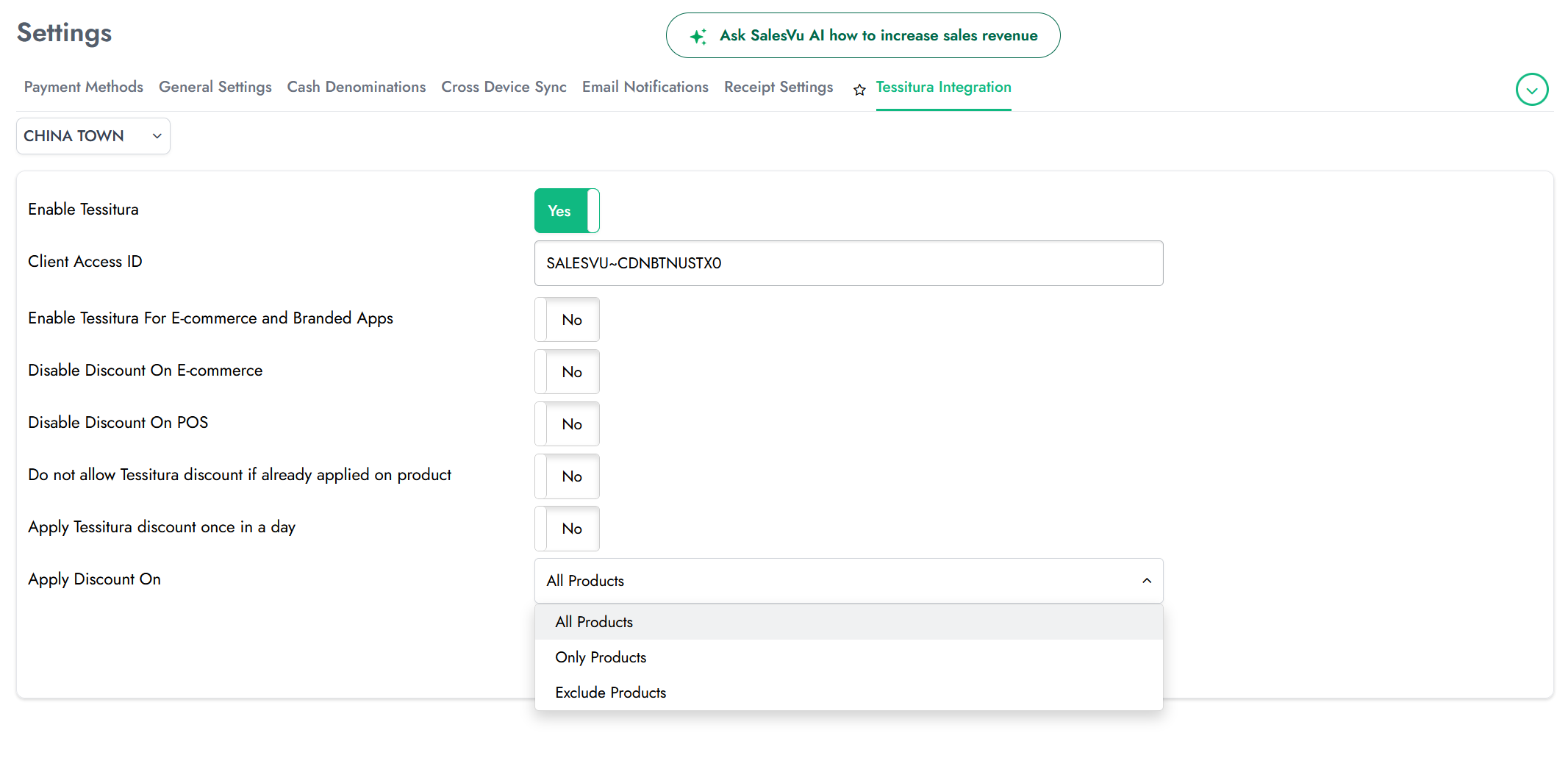1568x758 pixels.
Task: Toggle Disable Discount On E-commerce switch
Action: 567,372
